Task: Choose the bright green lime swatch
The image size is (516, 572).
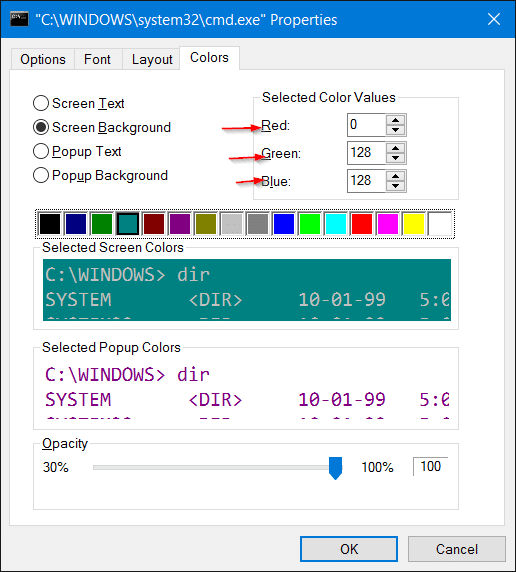Action: 309,224
